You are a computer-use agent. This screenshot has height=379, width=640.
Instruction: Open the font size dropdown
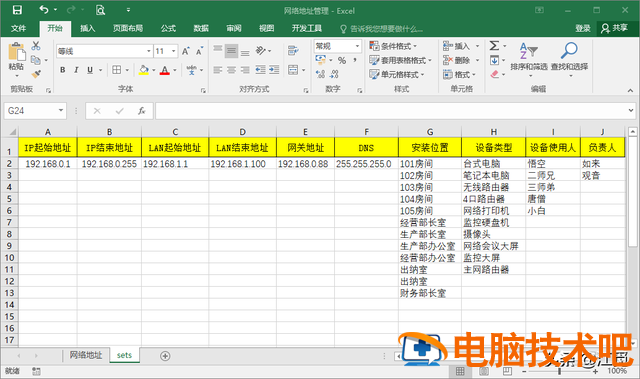pos(174,51)
